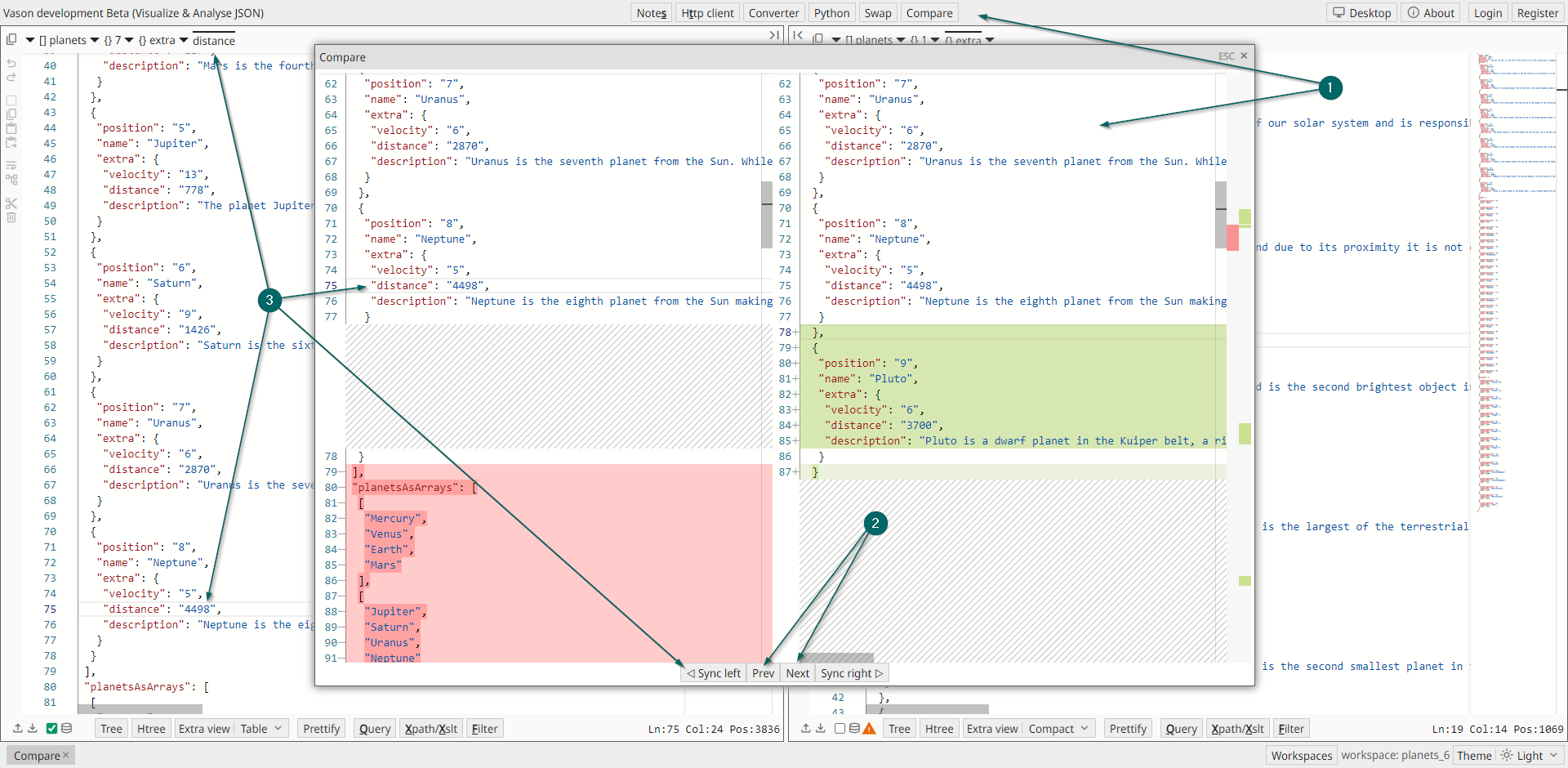The width and height of the screenshot is (1568, 768).
Task: Expand the planets breadcrumb arrow in left editor
Action: pyautogui.click(x=95, y=40)
